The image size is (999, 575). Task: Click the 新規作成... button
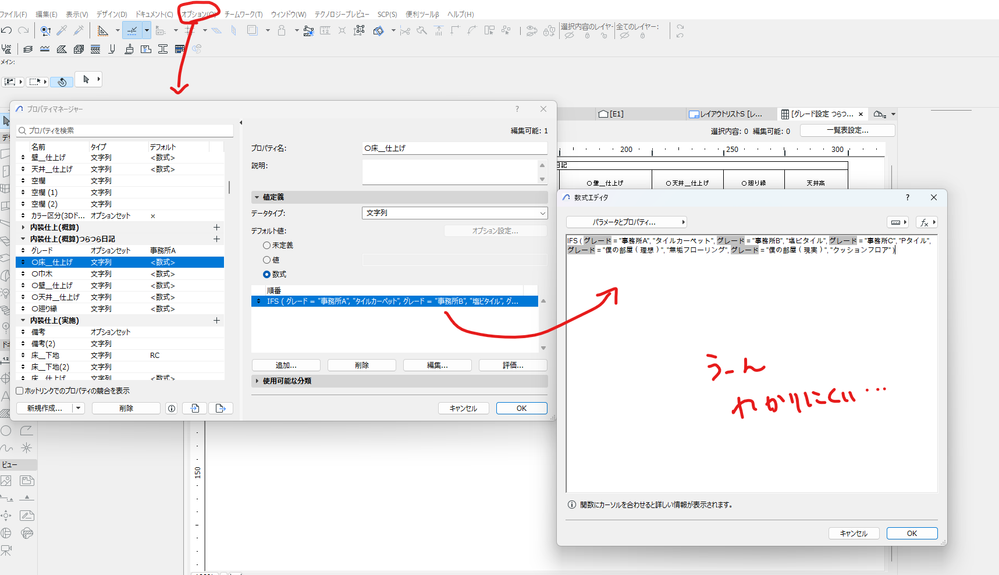click(45, 408)
